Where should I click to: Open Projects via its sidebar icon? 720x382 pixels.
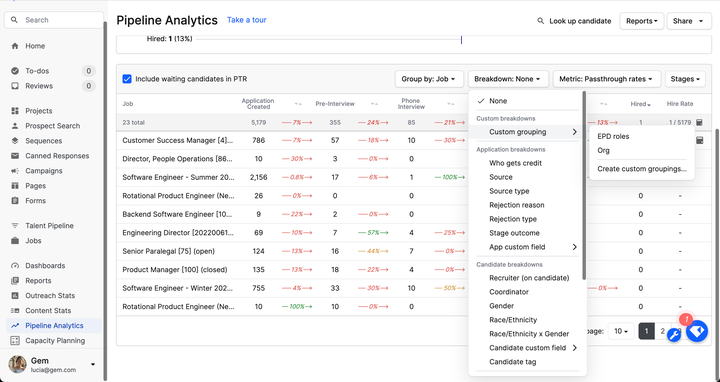pos(15,111)
